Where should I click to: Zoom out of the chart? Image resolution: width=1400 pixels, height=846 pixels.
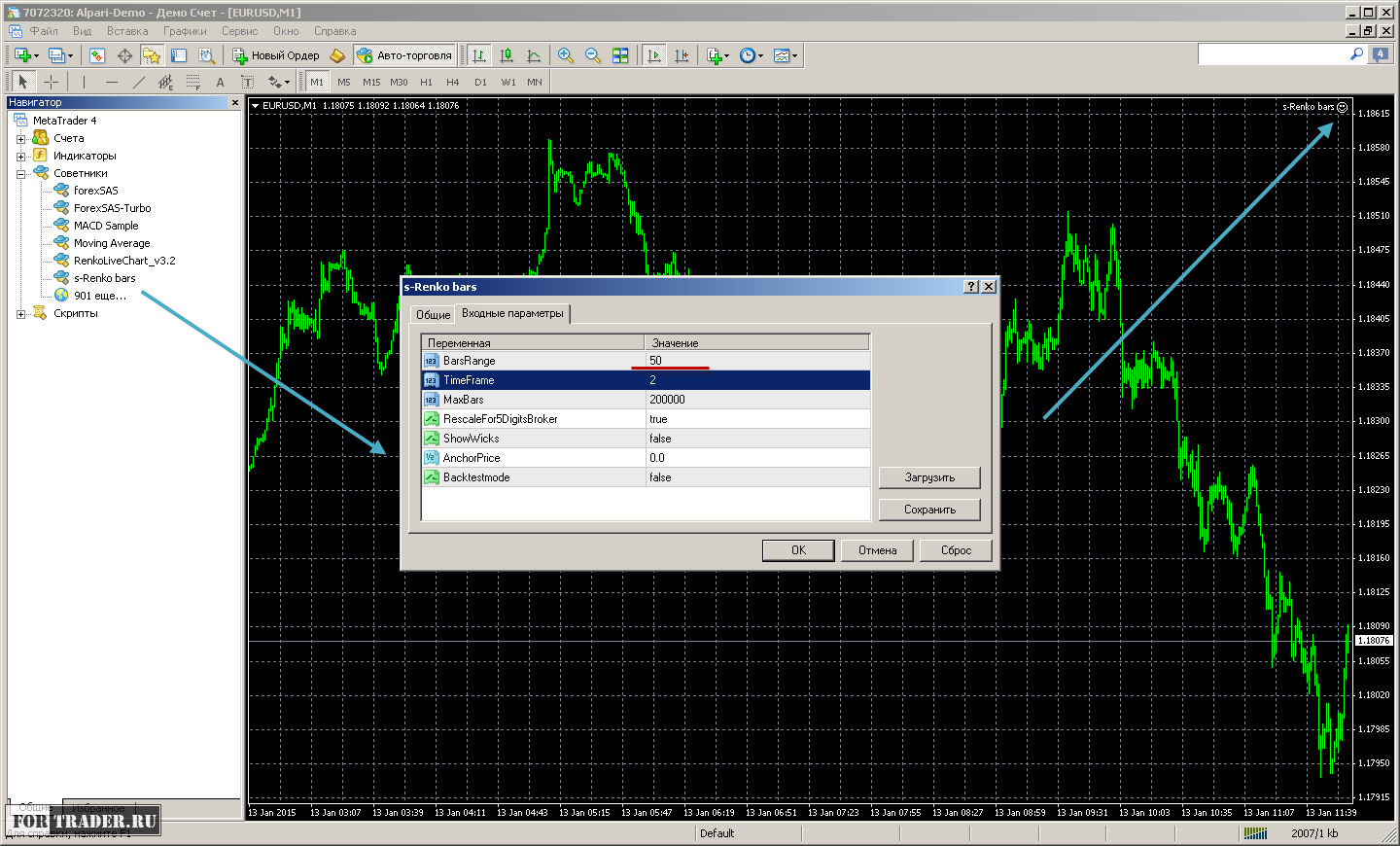[593, 55]
